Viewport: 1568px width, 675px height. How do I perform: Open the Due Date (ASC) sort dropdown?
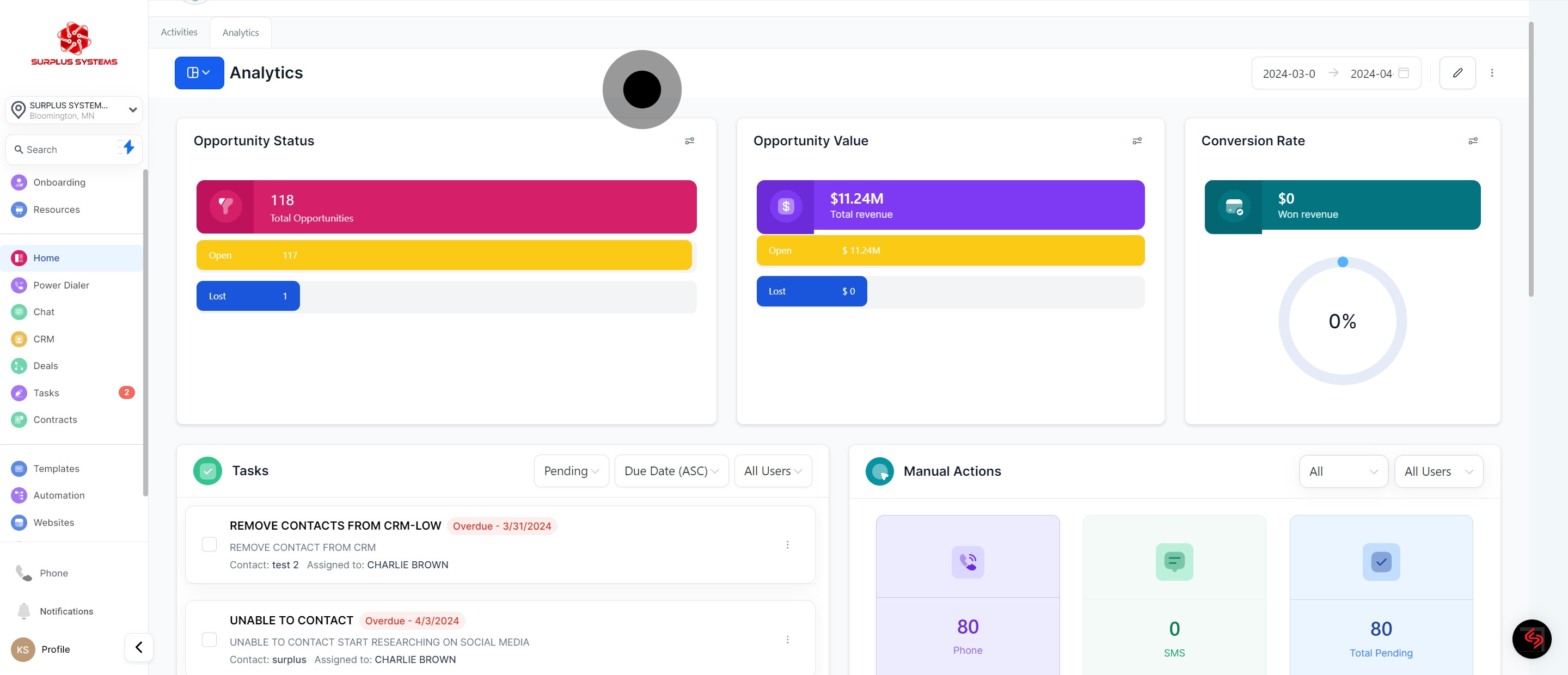pyautogui.click(x=671, y=470)
